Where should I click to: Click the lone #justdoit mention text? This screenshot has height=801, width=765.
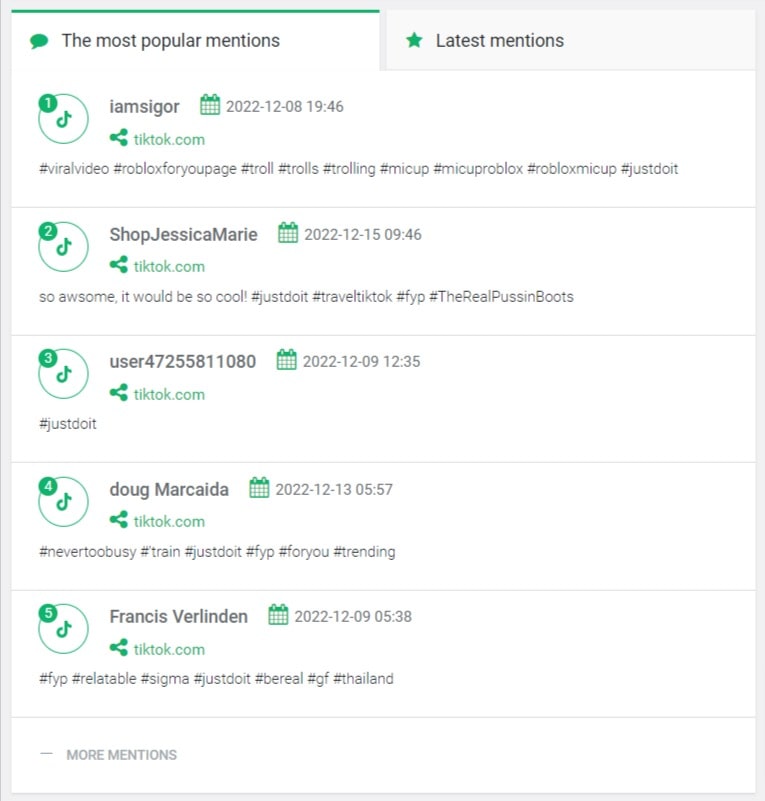pos(68,424)
